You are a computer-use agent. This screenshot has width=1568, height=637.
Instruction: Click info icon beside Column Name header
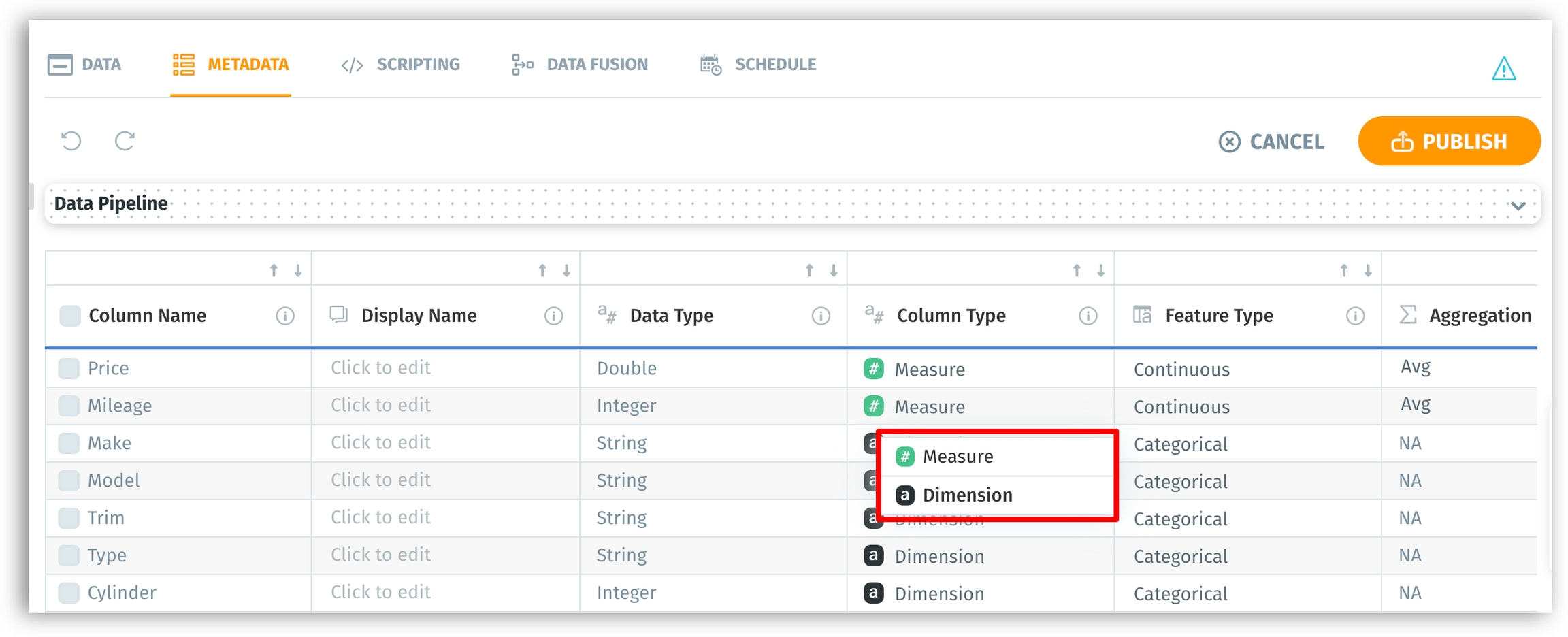pos(285,316)
